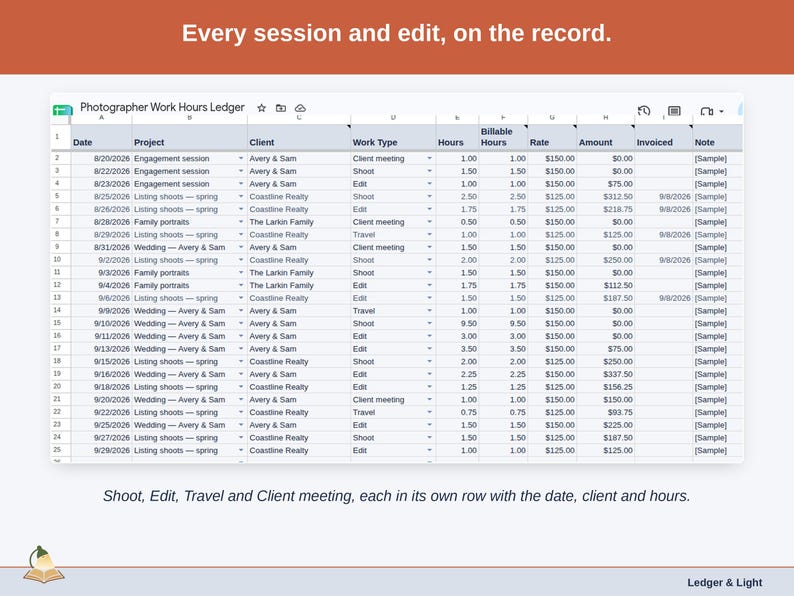
Task: Open Project dropdown for Family portraits row 7
Action: tap(241, 222)
